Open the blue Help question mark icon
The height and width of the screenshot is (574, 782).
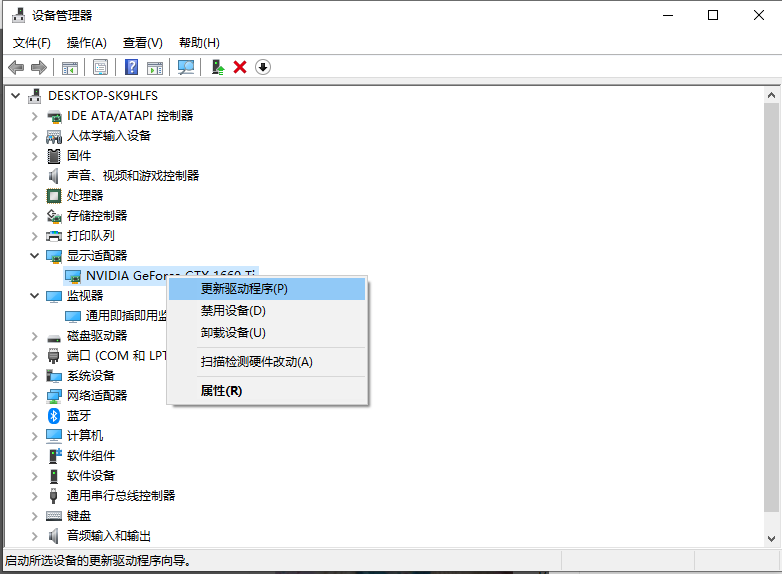[131, 67]
